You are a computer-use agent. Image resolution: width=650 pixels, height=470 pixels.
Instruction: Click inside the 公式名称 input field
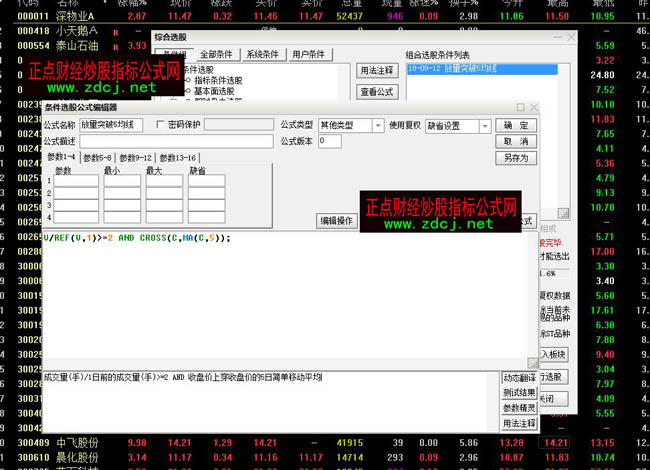pos(112,125)
